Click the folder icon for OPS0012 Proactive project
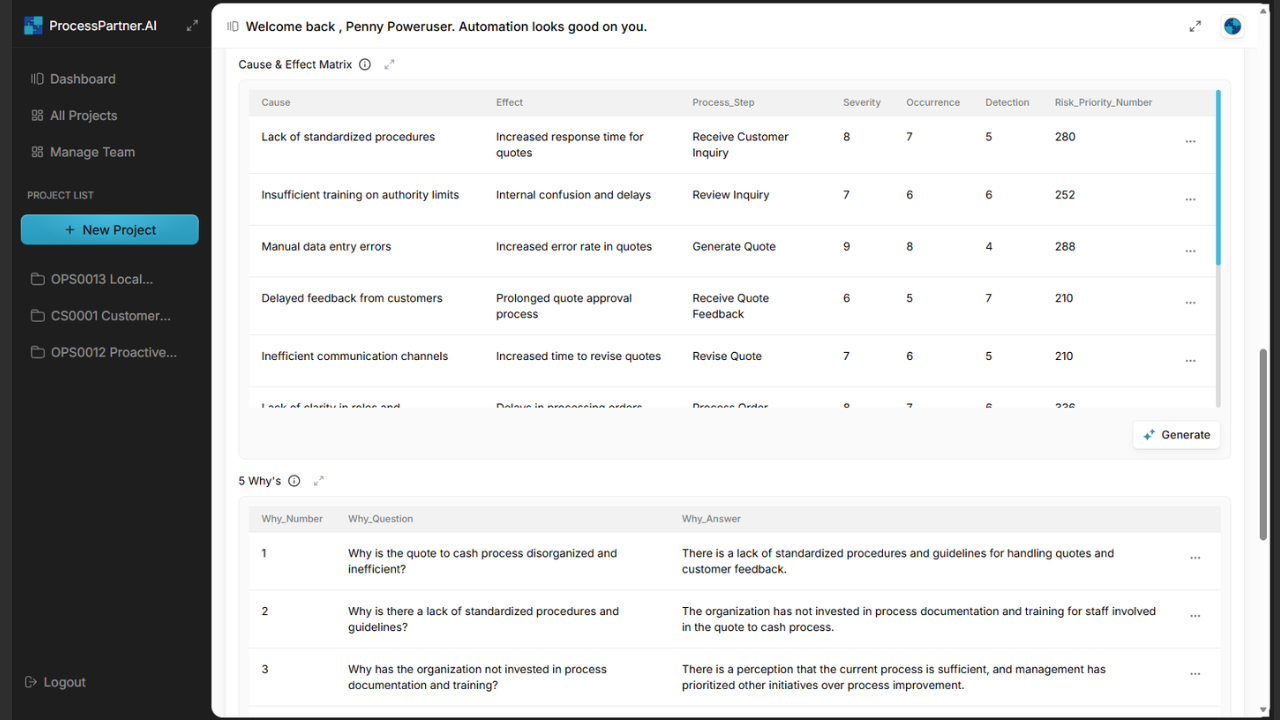1280x720 pixels. tap(38, 352)
